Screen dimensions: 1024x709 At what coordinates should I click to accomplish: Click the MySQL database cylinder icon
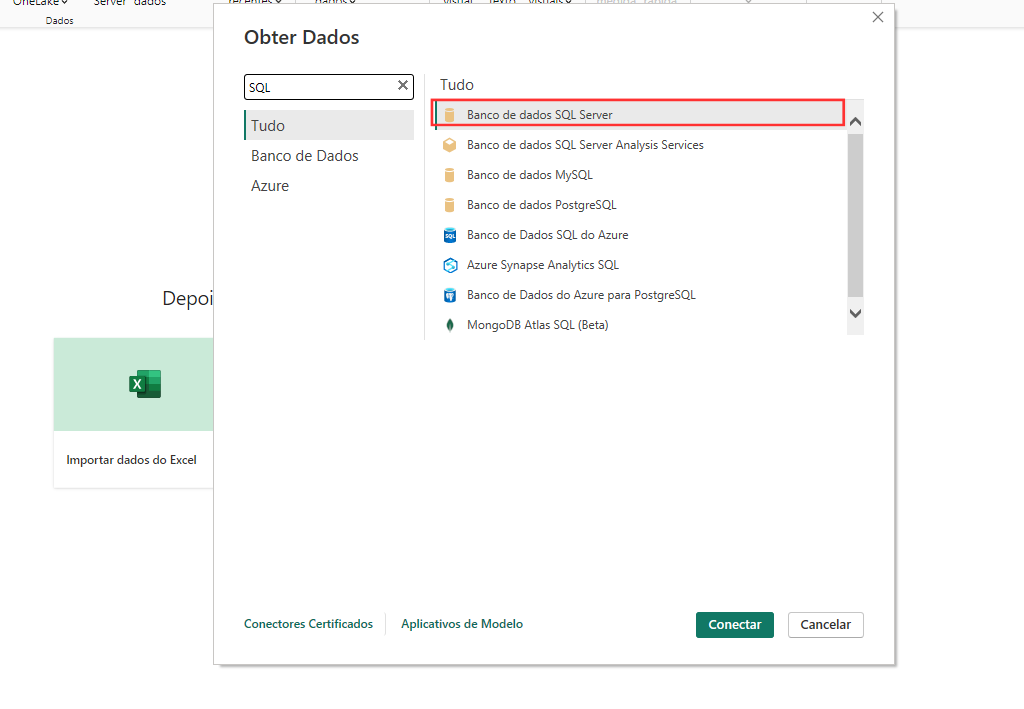tap(449, 175)
